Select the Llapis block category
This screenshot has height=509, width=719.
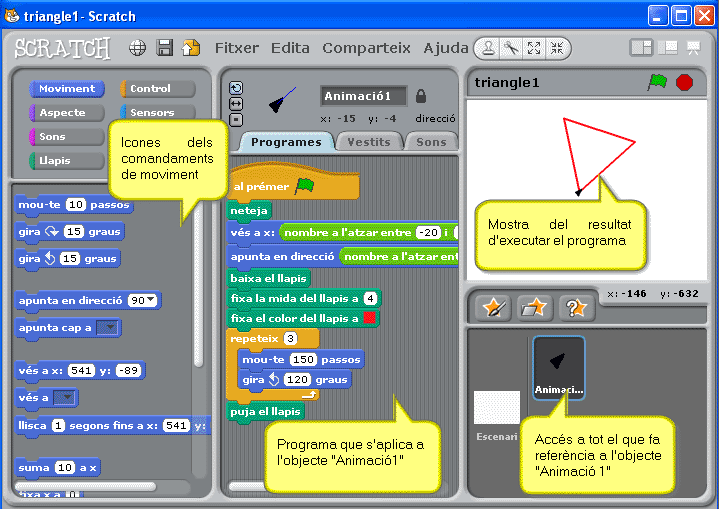67,160
